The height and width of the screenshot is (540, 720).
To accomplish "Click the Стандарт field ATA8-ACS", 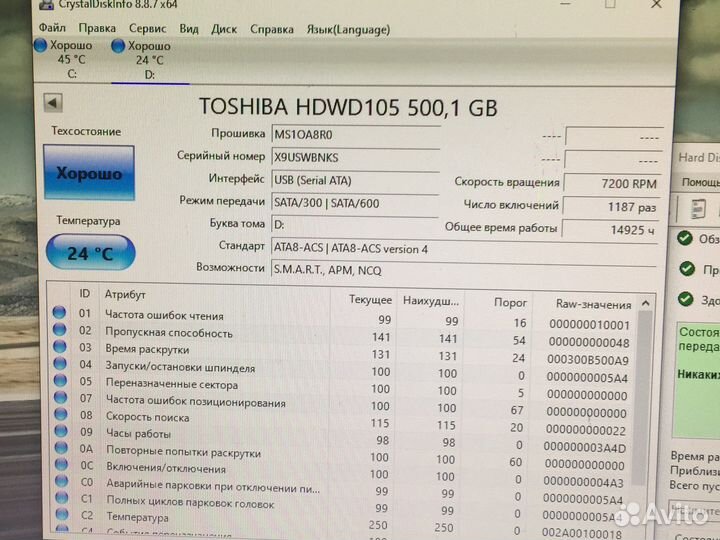I will coord(465,248).
